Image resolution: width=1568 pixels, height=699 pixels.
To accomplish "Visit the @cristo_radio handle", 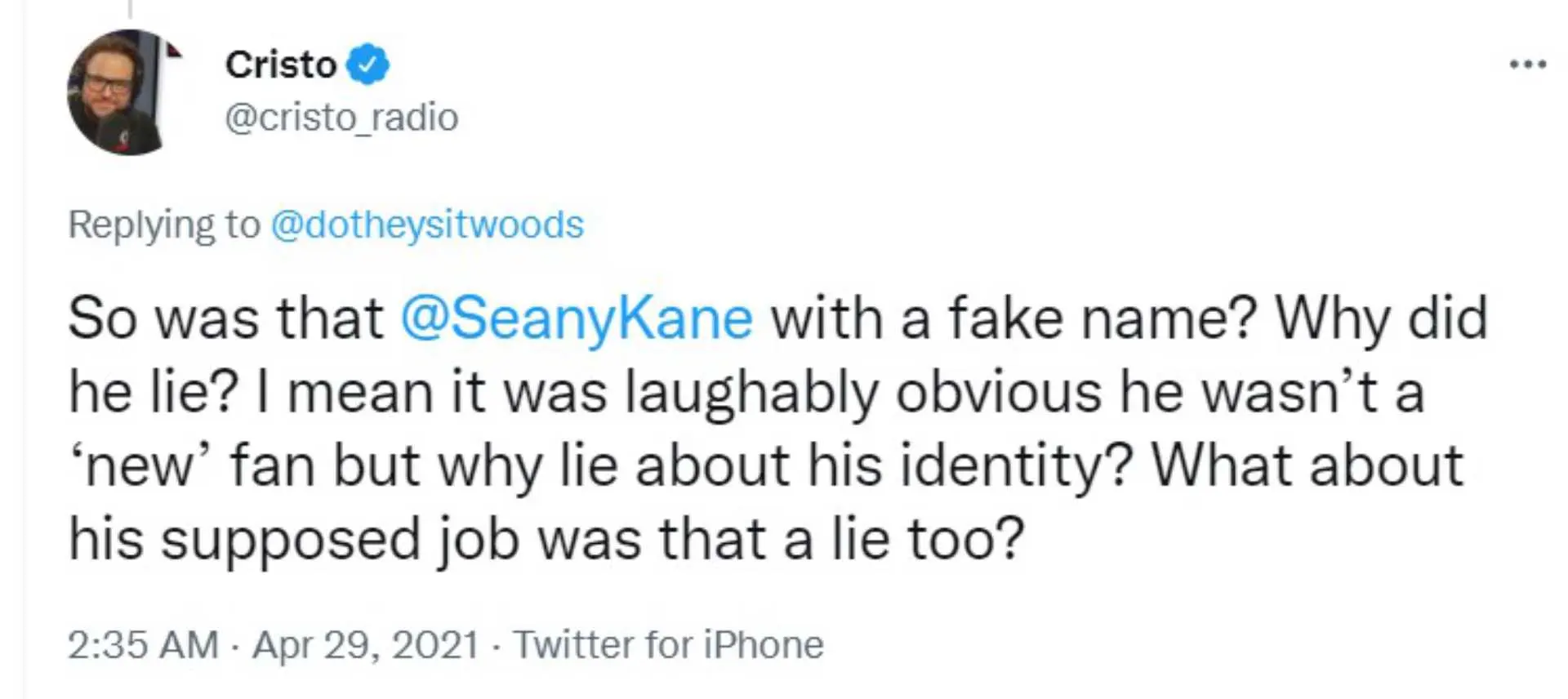I will coord(341,117).
